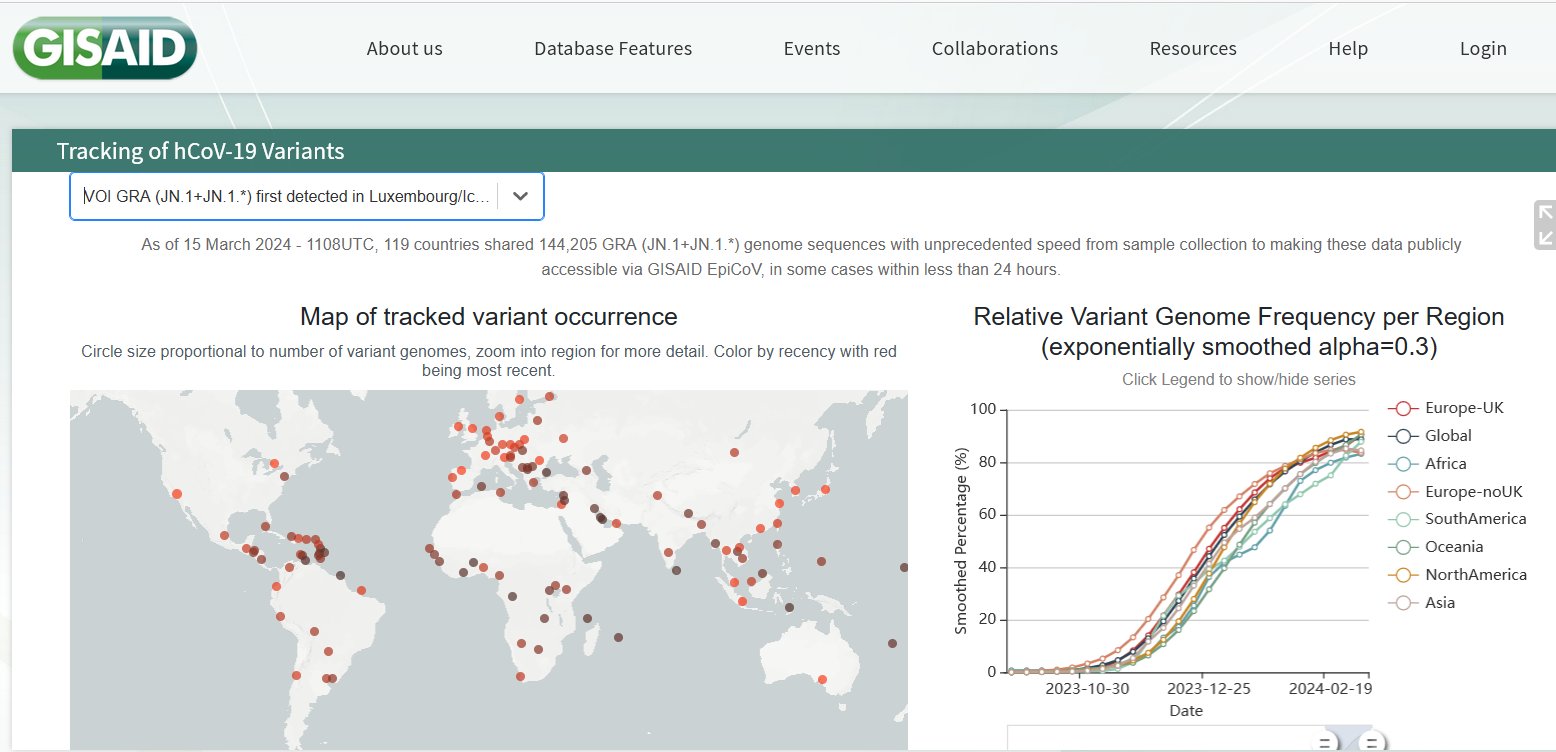Hide the Global series in chart legend
Viewport: 1556px width, 752px height.
click(x=1448, y=436)
